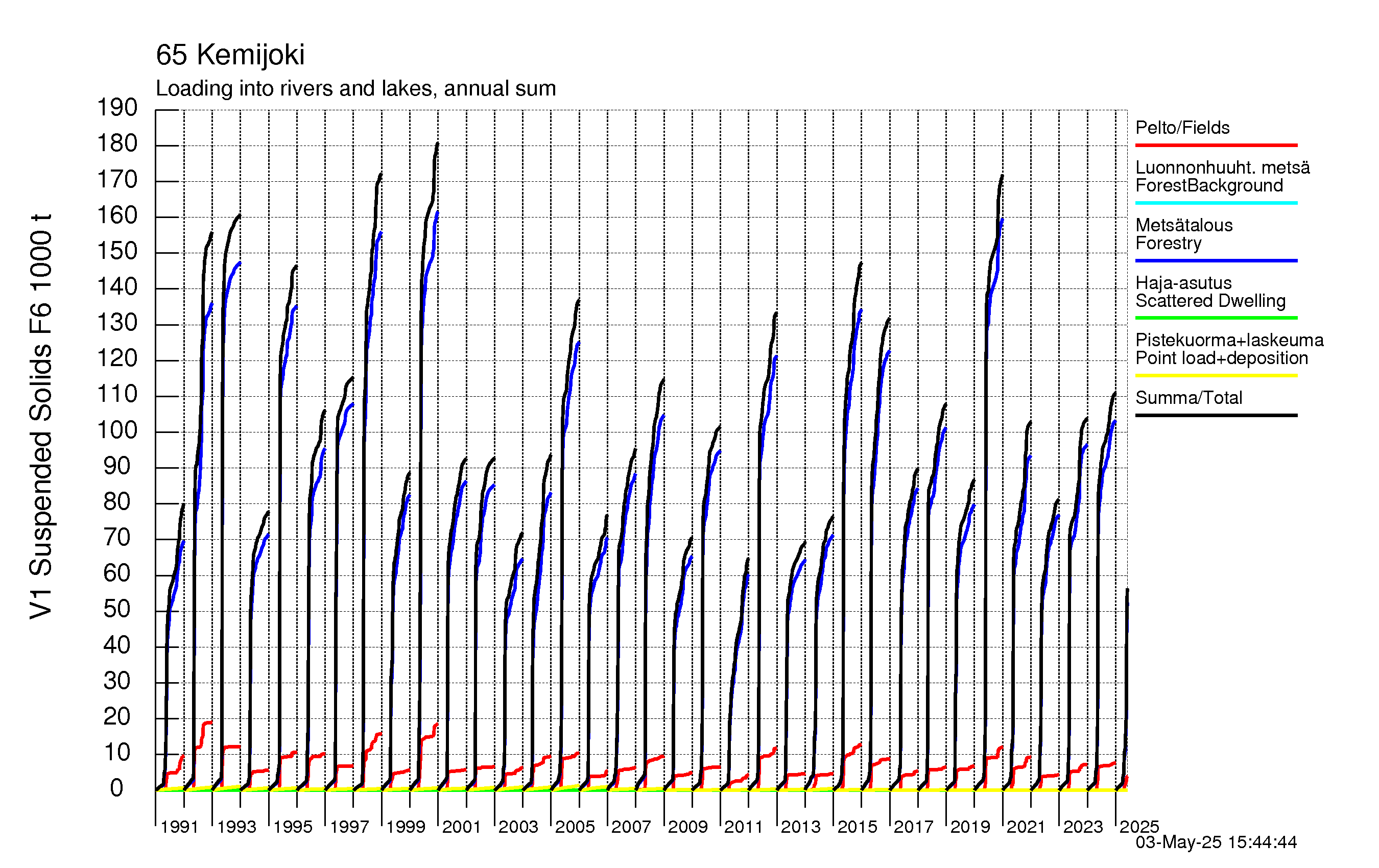Viewport: 1379px width, 868px height.
Task: Click the y-axis value 180
Action: pos(117,143)
